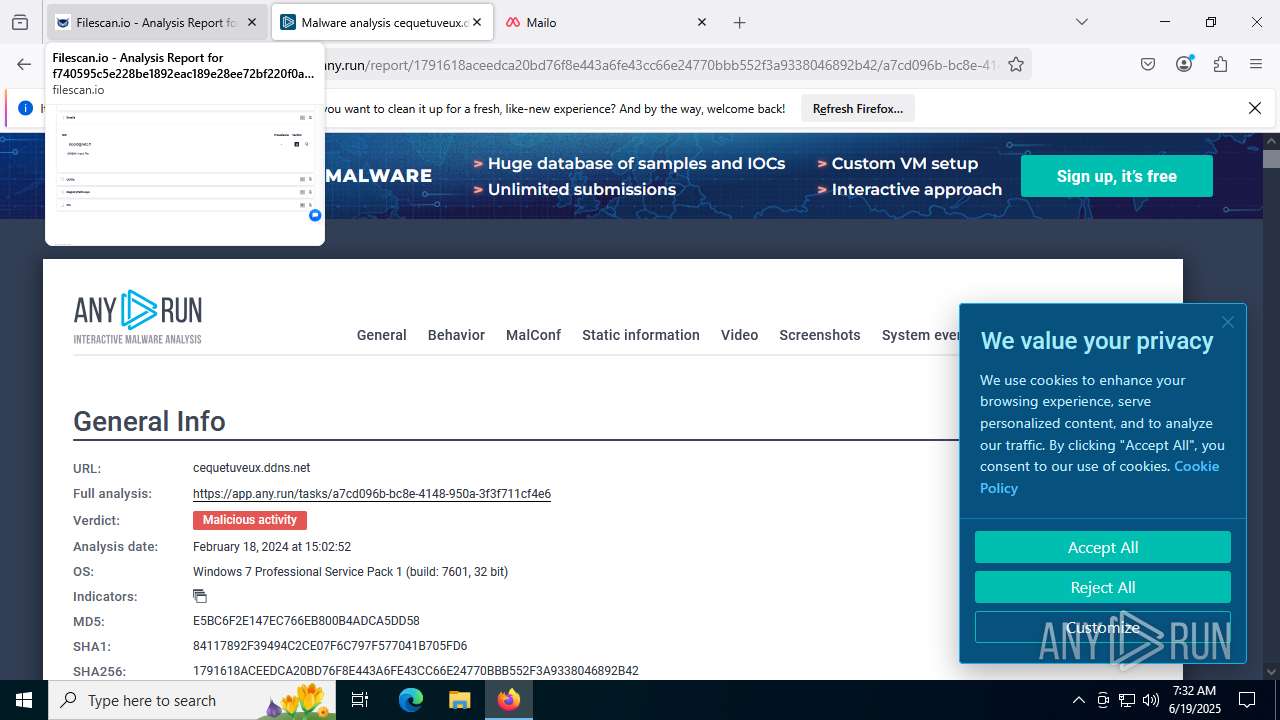Close the Mailo tab
The image size is (1280, 720).
(701, 22)
